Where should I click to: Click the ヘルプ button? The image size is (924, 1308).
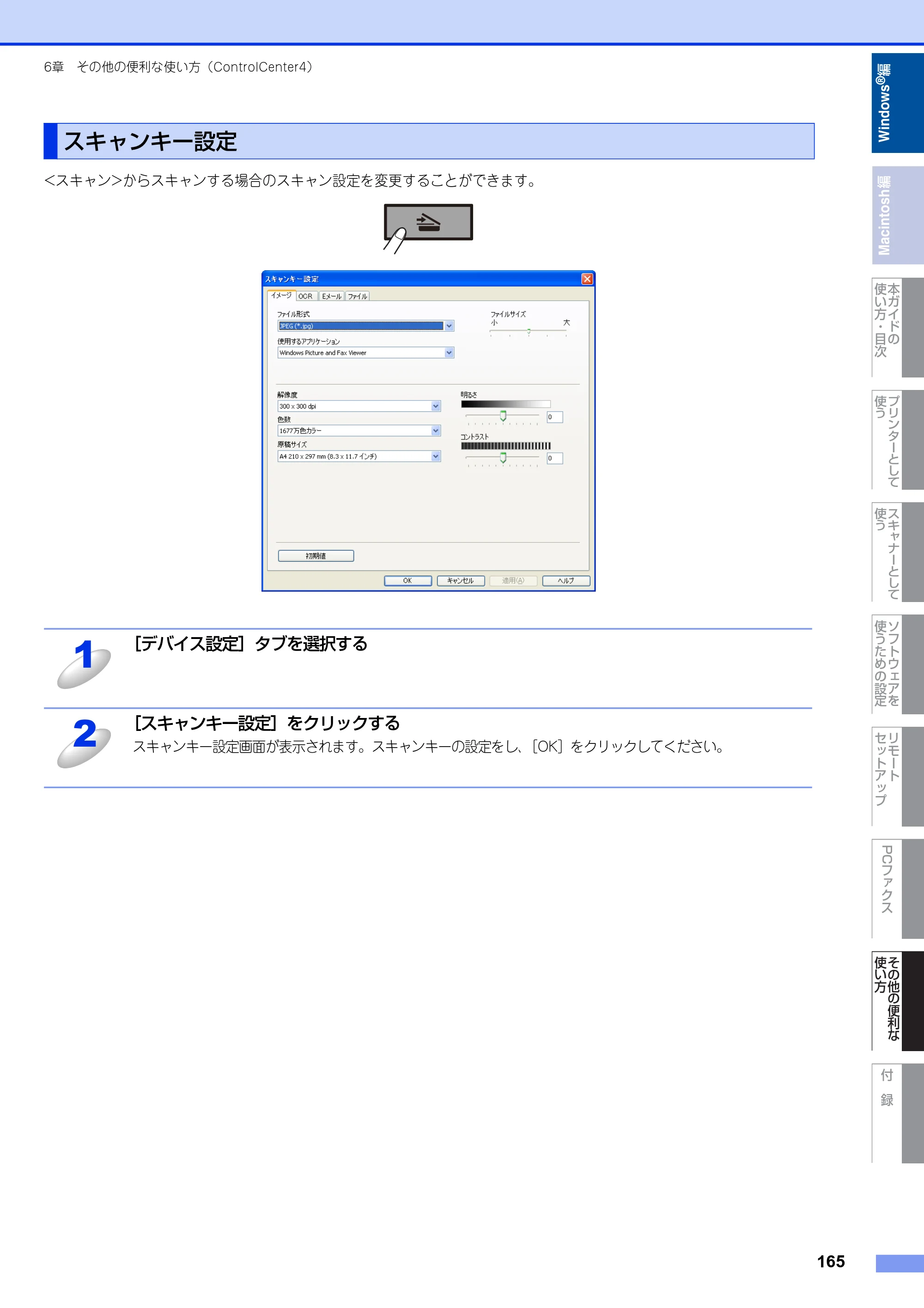tap(565, 580)
